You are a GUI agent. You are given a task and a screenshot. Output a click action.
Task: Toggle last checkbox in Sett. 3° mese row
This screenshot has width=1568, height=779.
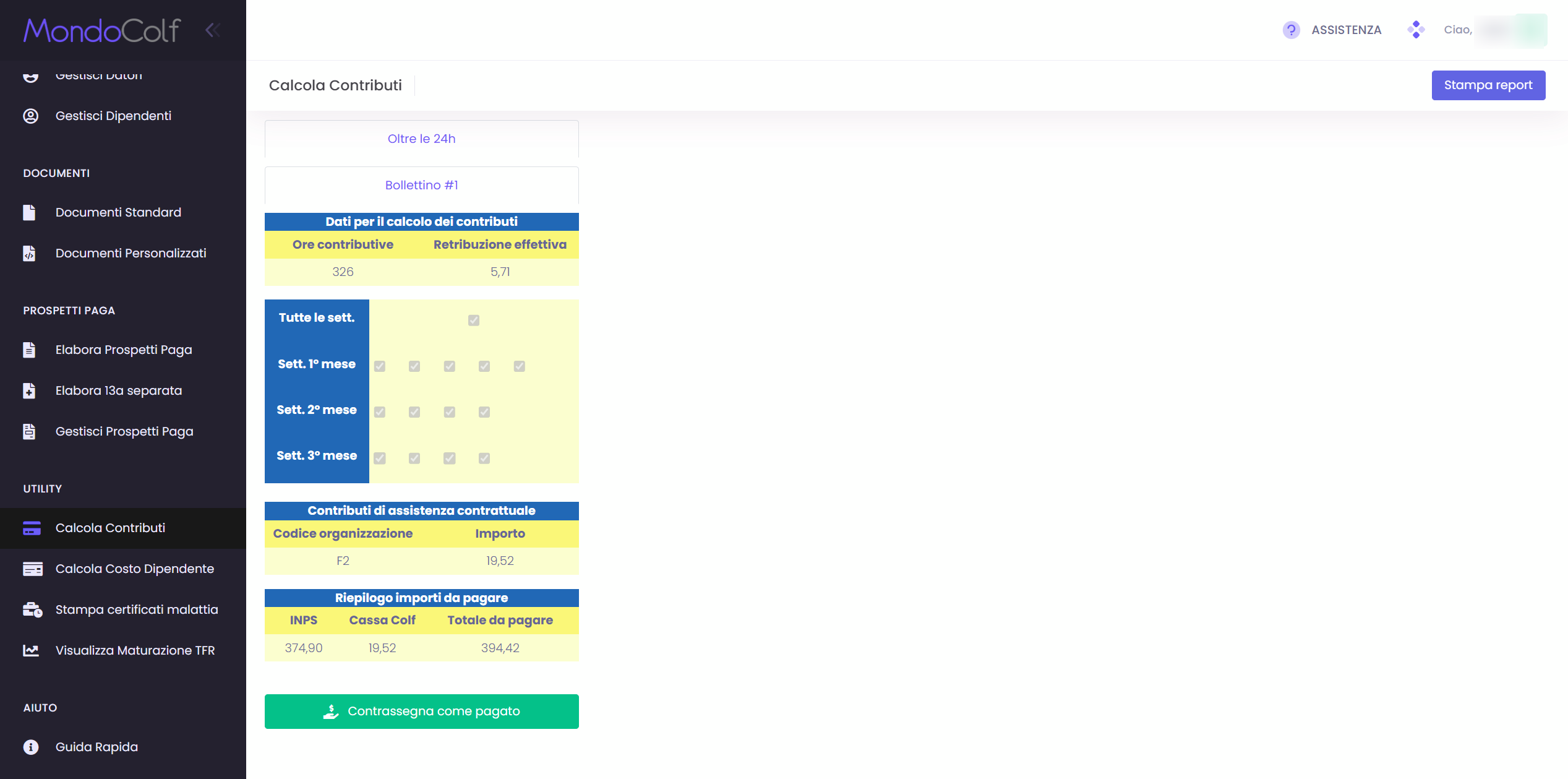coord(484,458)
